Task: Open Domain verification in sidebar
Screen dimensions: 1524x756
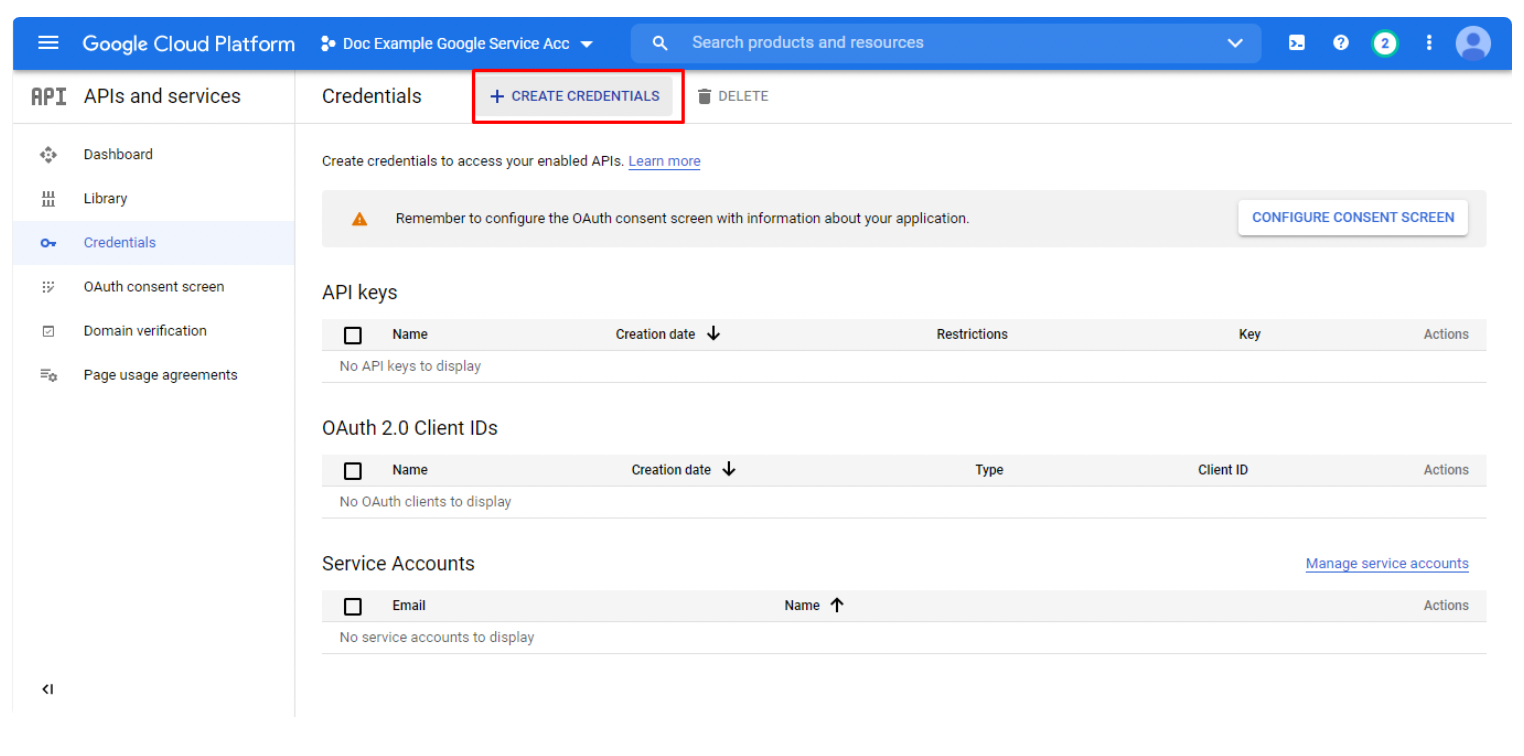Action: pos(145,330)
